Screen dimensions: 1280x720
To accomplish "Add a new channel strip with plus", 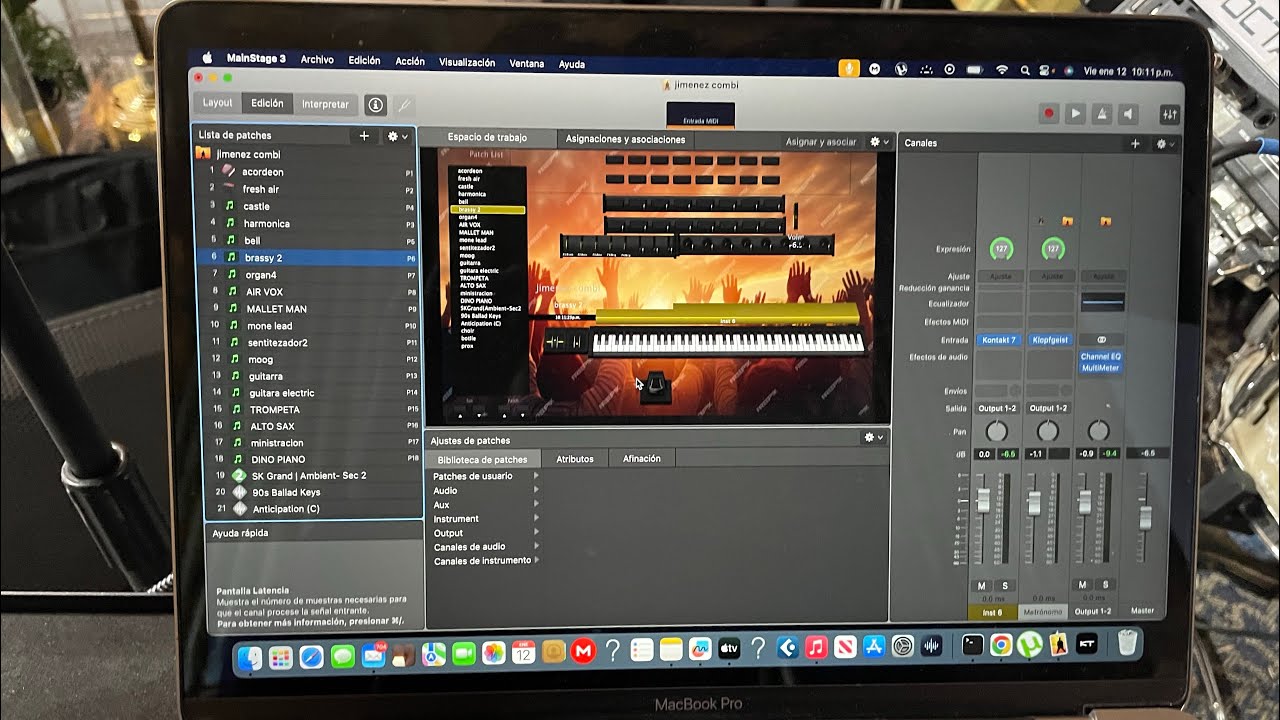I will point(1135,144).
